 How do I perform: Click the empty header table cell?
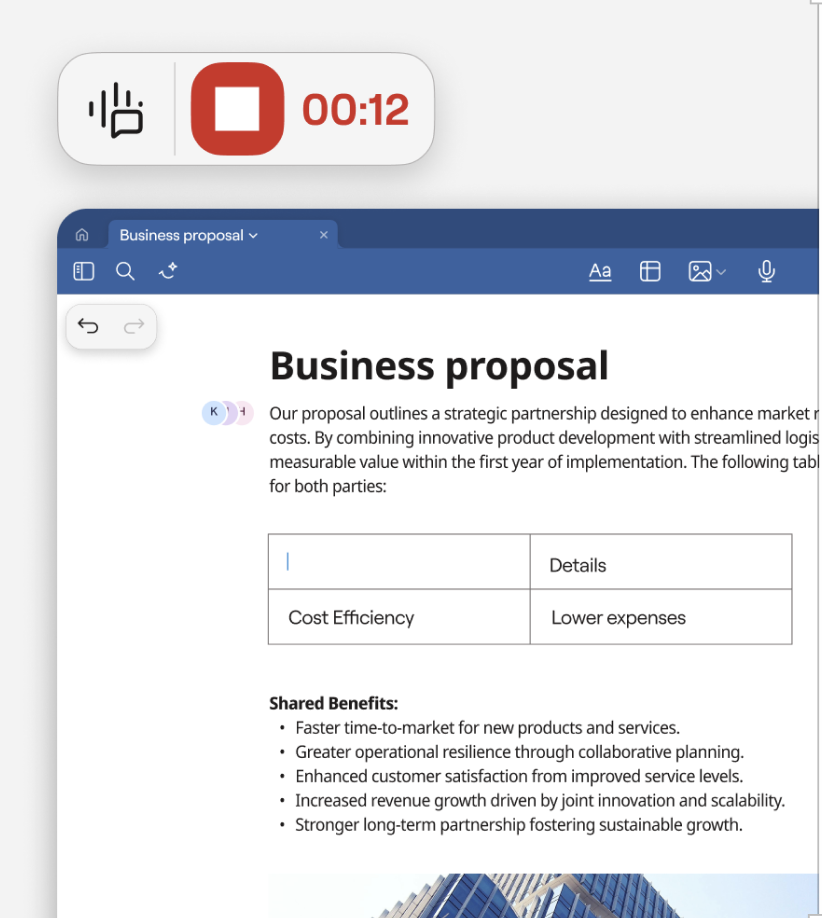click(x=399, y=561)
